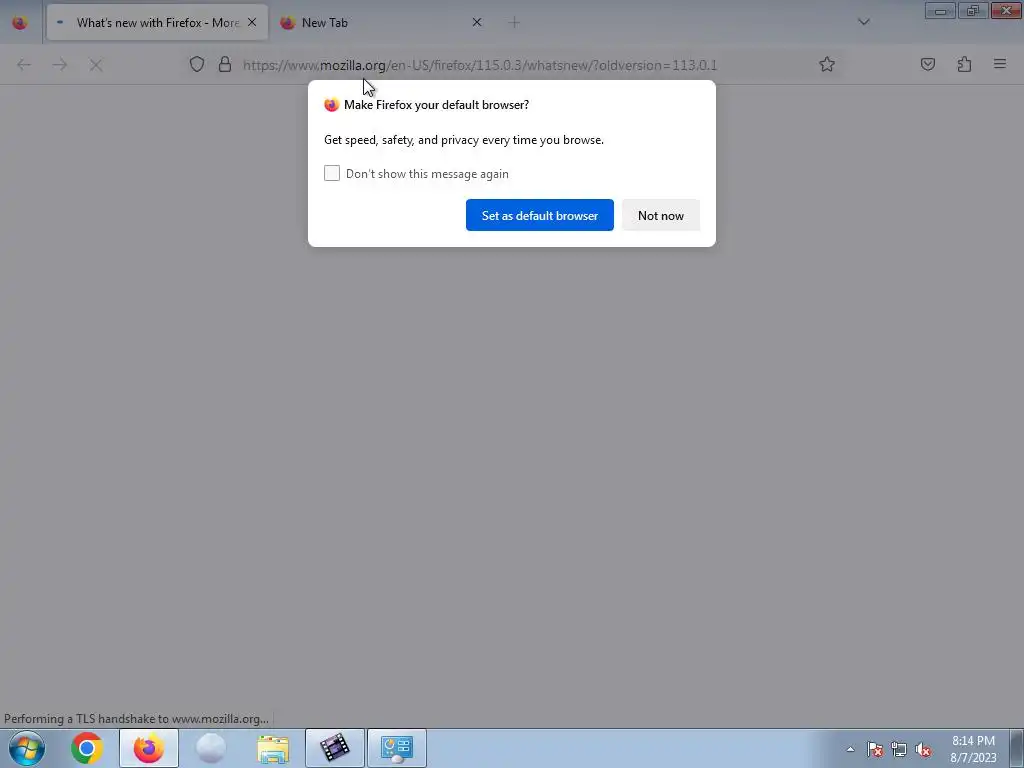
Task: Open Windows Explorer folder icon in taskbar
Action: tap(273, 749)
